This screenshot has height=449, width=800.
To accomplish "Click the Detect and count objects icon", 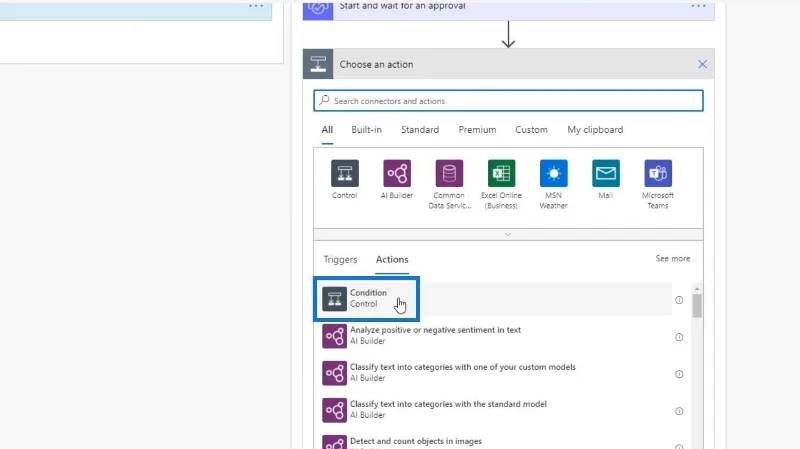I will pyautogui.click(x=334, y=442).
